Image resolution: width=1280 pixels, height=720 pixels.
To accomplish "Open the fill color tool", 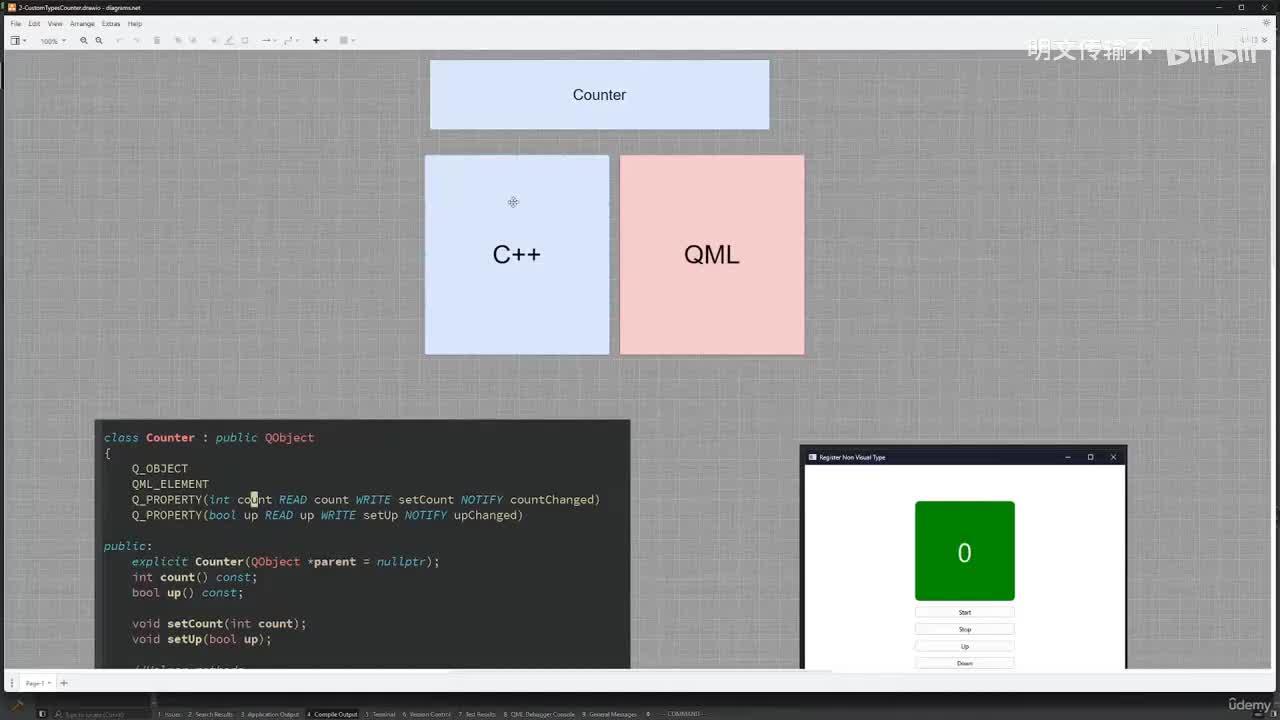I will (214, 41).
